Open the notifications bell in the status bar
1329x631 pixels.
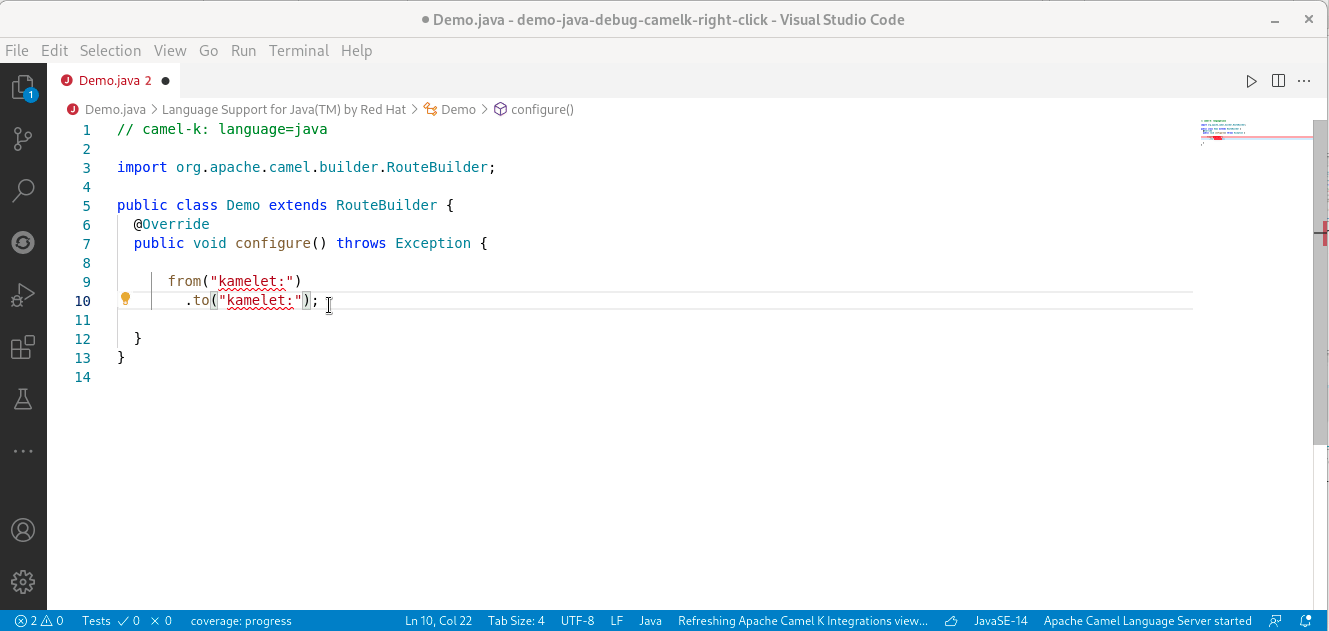[1304, 620]
